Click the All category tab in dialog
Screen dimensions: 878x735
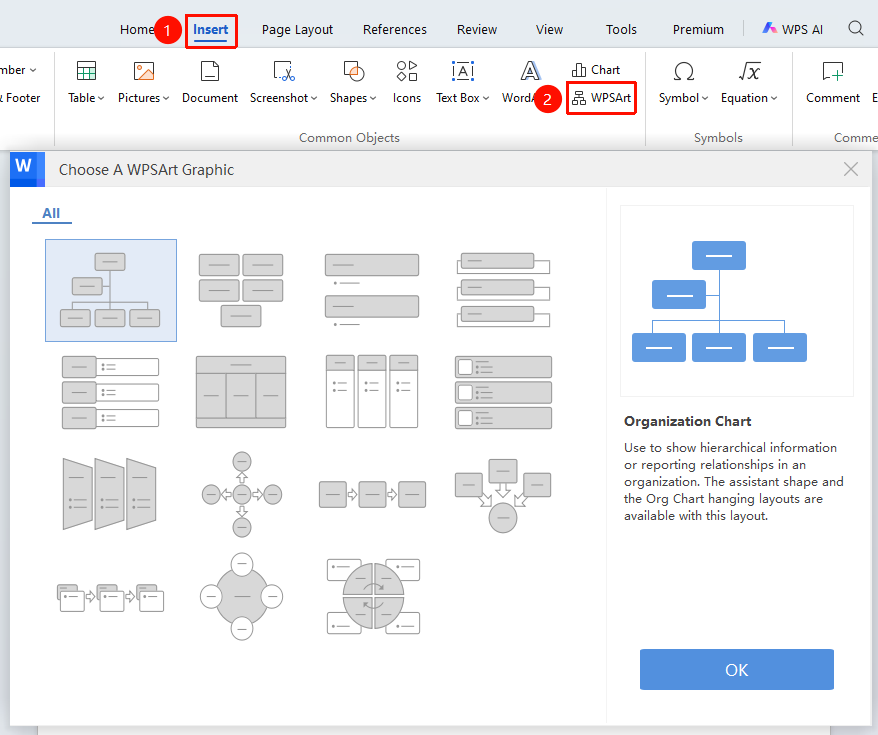tap(51, 213)
